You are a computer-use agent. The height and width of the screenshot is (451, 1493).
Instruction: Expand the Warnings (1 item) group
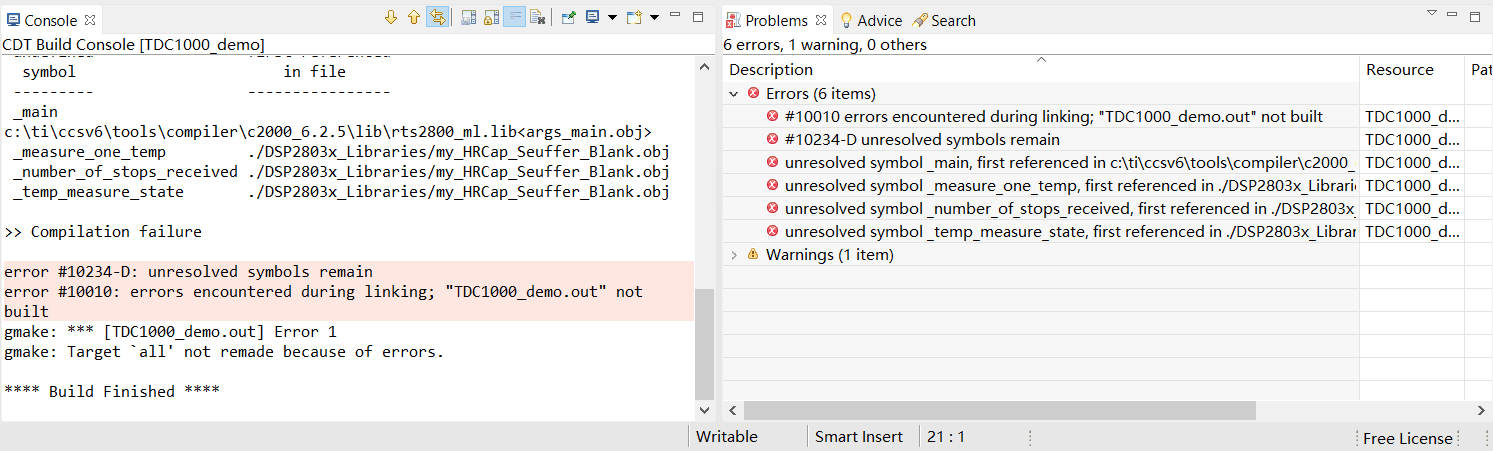[x=735, y=255]
